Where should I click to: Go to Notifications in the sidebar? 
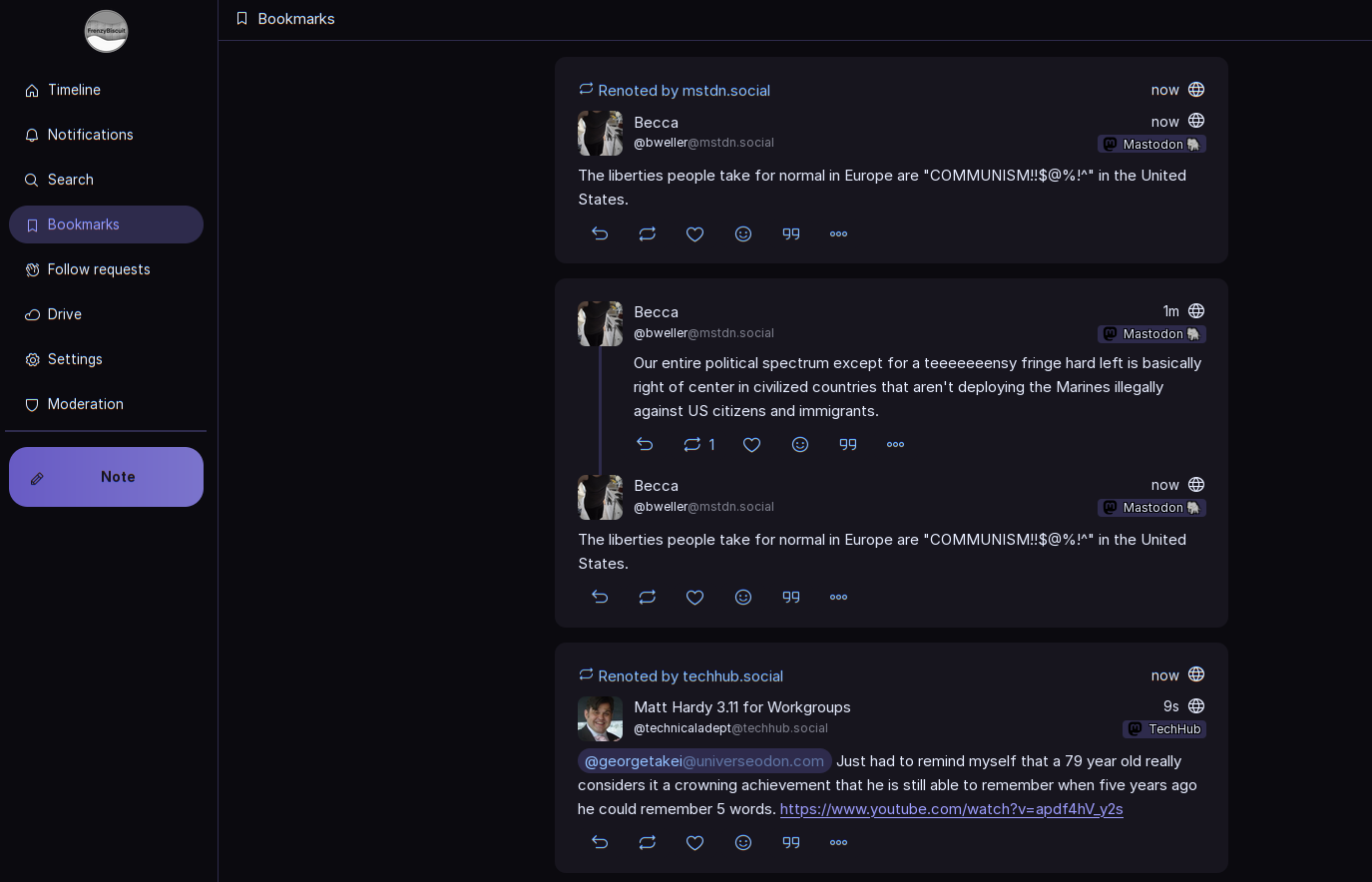[x=90, y=135]
